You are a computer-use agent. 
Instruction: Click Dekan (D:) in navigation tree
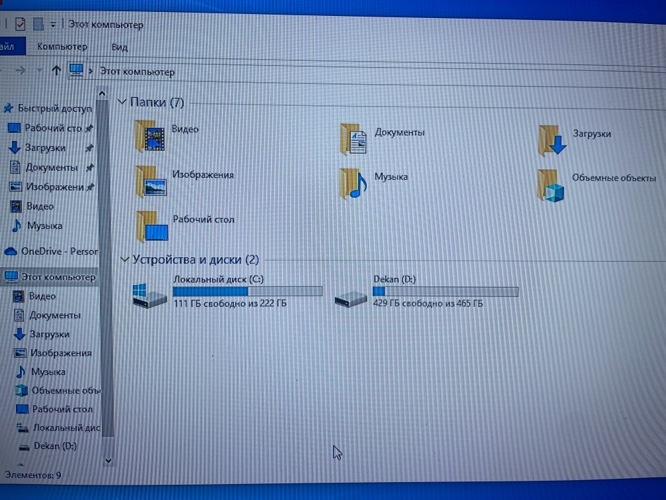click(x=48, y=446)
